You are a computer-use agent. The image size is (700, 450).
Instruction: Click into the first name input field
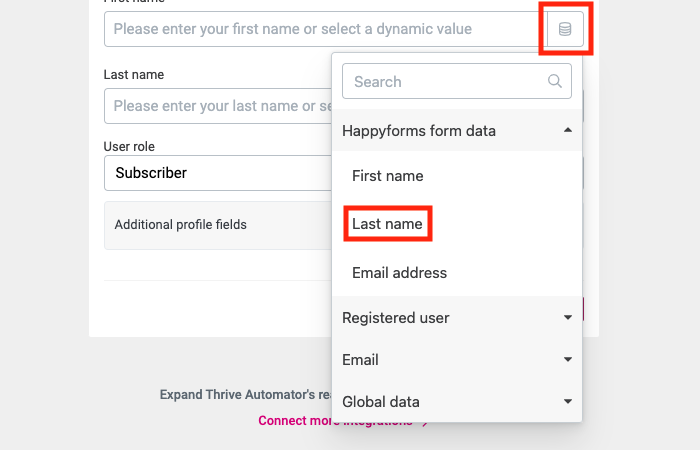[x=325, y=29]
